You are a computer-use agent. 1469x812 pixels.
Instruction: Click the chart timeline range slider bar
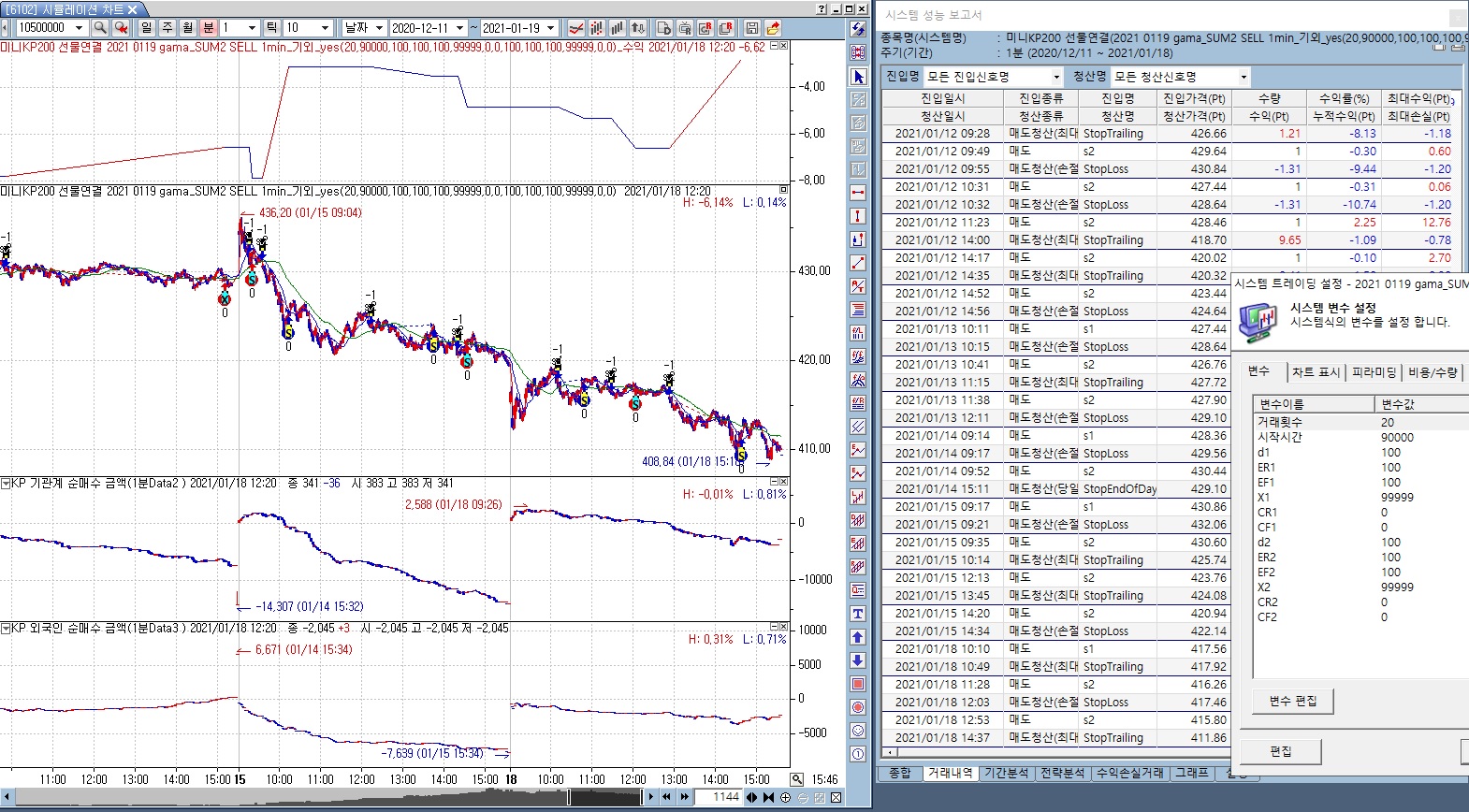point(327,797)
